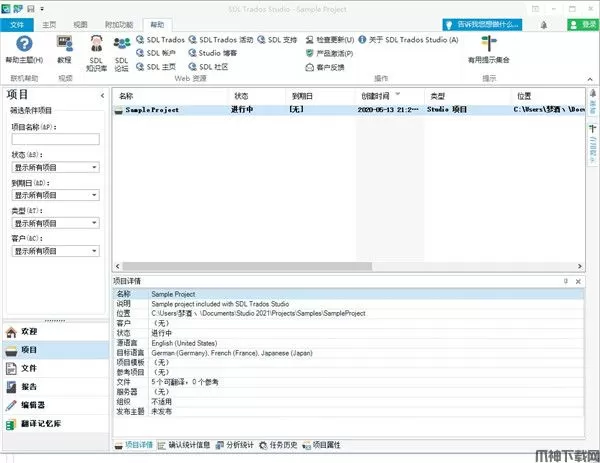Image resolution: width=600 pixels, height=463 pixels.
Task: Sort by the Location (位置) column header
Action: pos(548,96)
